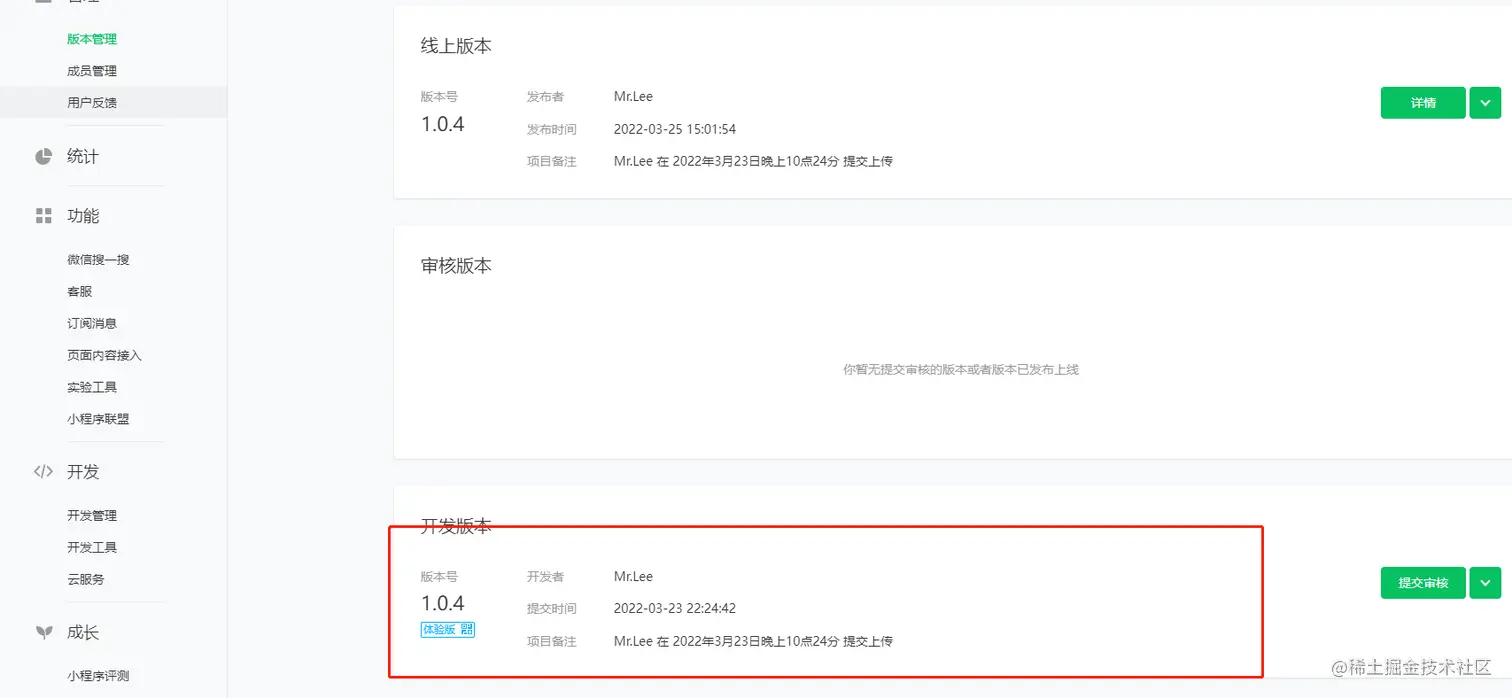Screen dimensions: 1512x698
Task: Open 小程序评测 under 成长
Action: click(x=97, y=675)
